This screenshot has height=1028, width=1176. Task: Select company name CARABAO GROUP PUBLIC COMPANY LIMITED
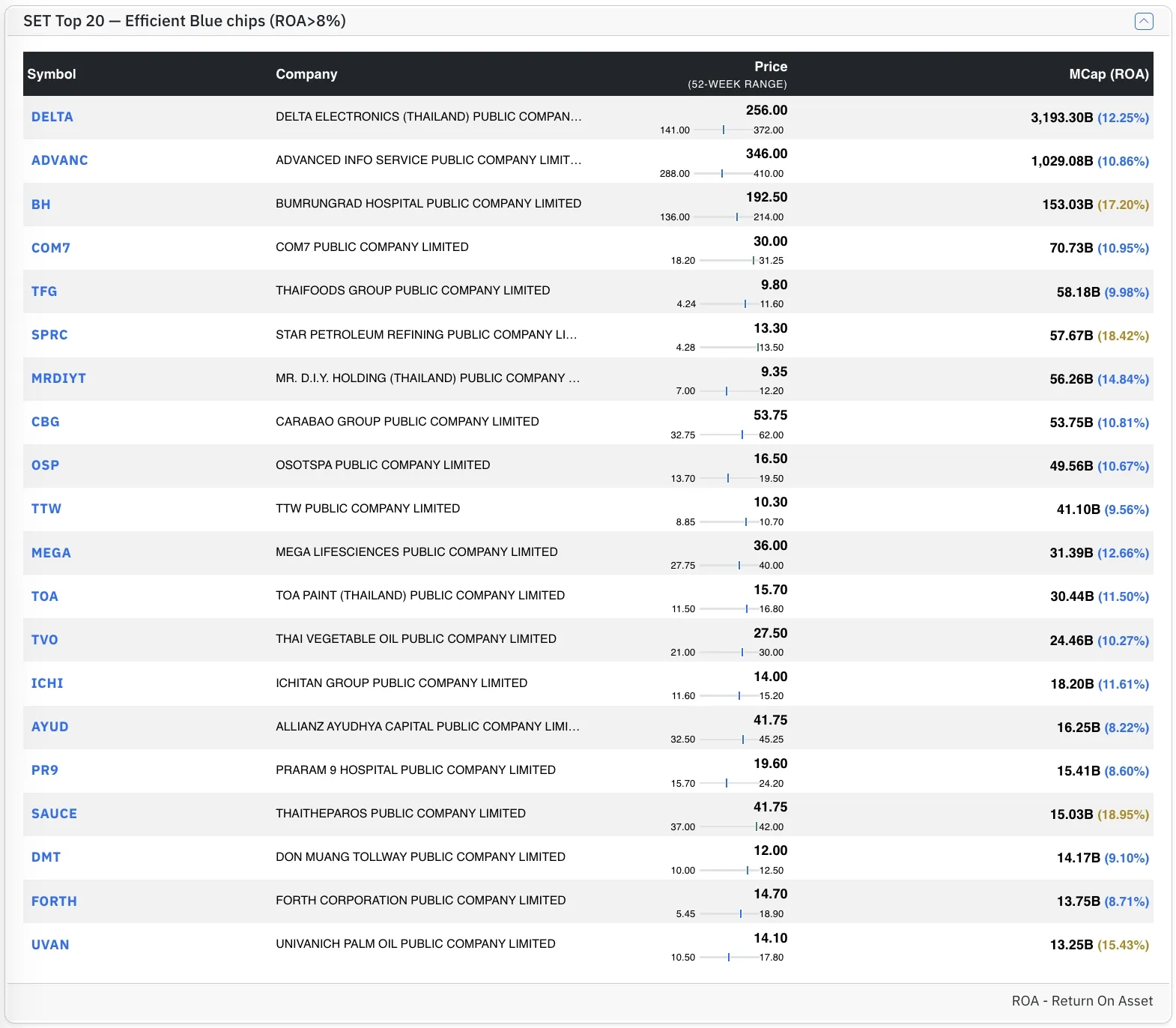pyautogui.click(x=407, y=422)
